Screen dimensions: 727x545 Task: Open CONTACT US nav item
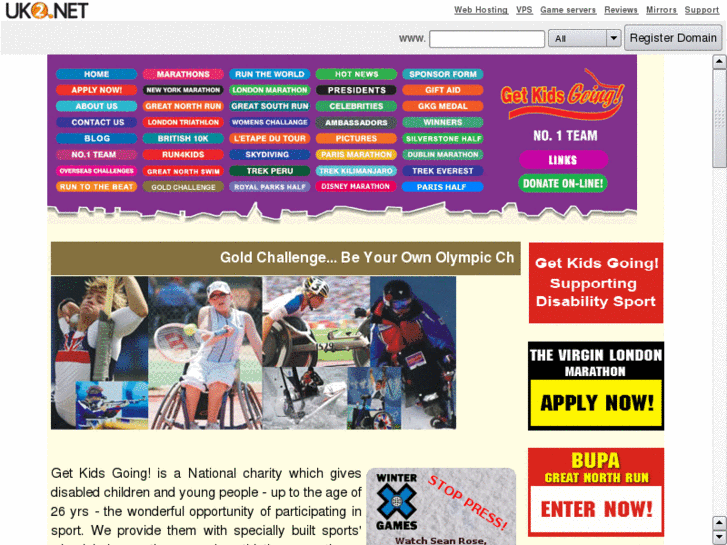point(96,122)
